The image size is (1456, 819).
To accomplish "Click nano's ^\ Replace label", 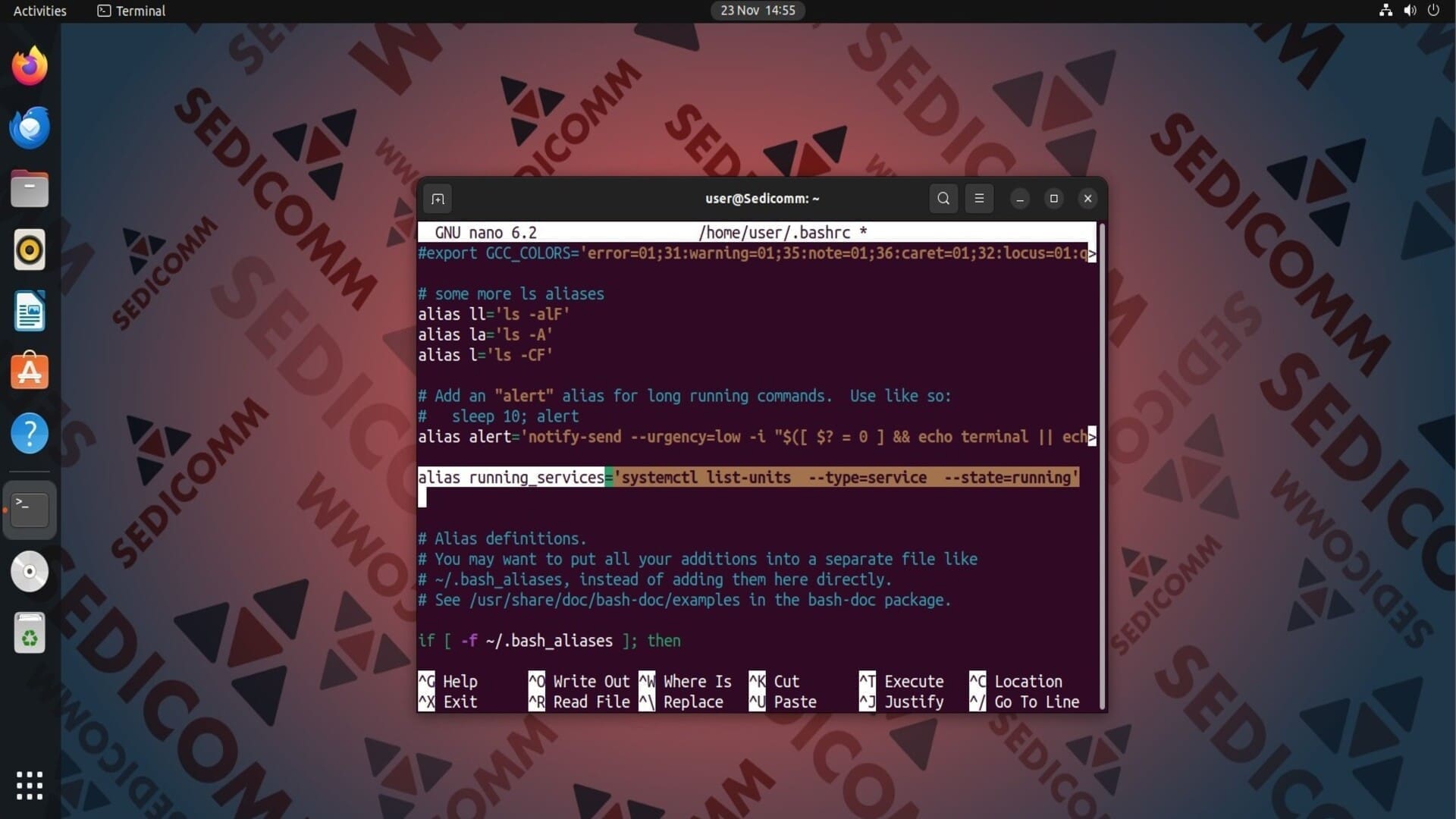I will pos(682,702).
